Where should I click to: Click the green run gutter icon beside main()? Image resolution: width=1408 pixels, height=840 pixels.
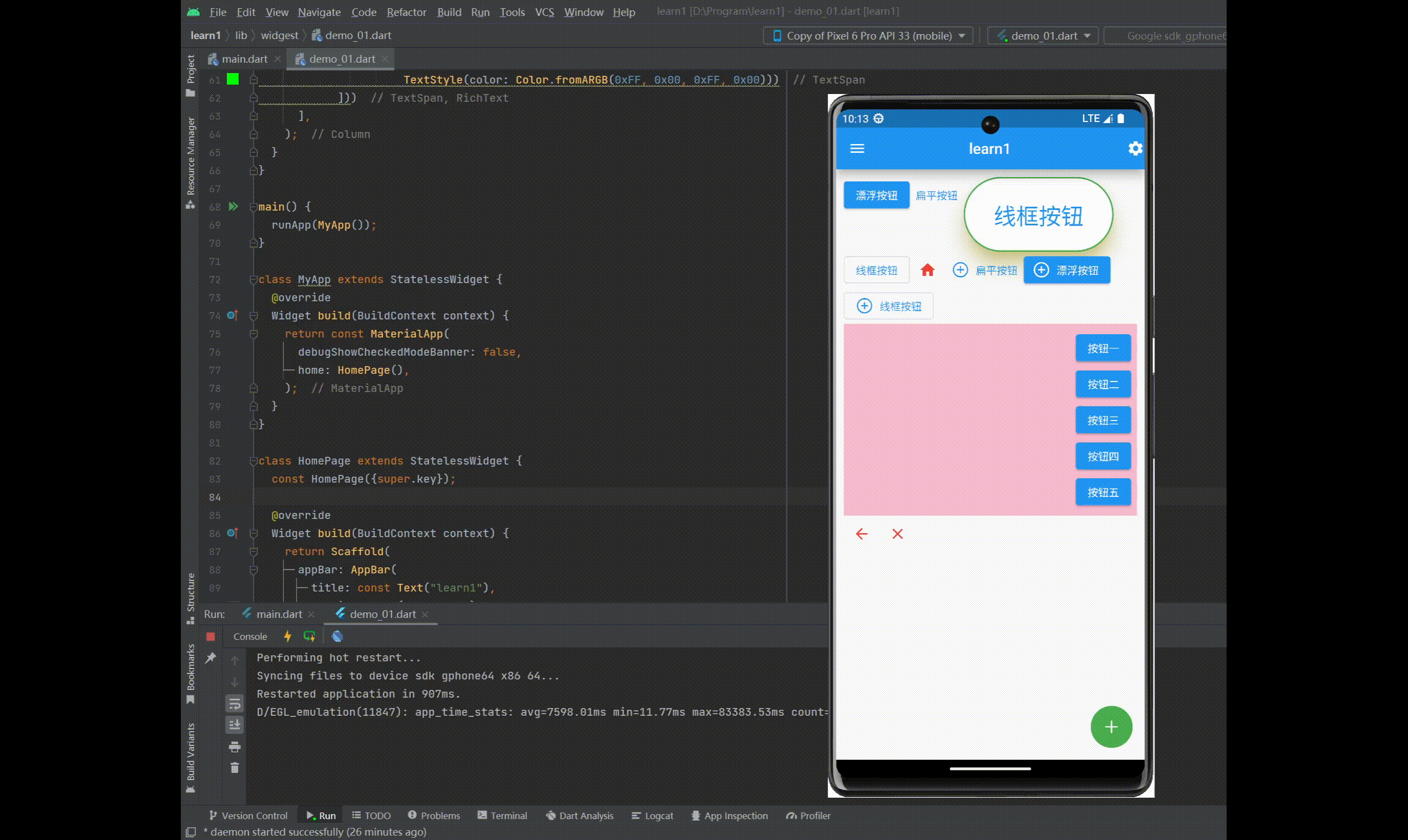point(233,207)
